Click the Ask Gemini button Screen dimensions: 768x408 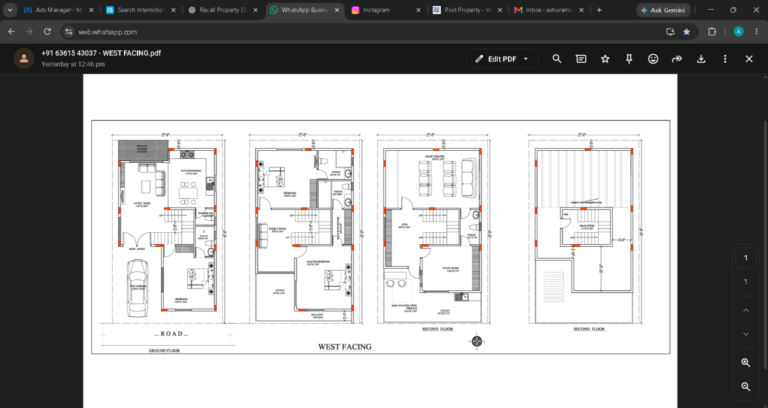[663, 10]
